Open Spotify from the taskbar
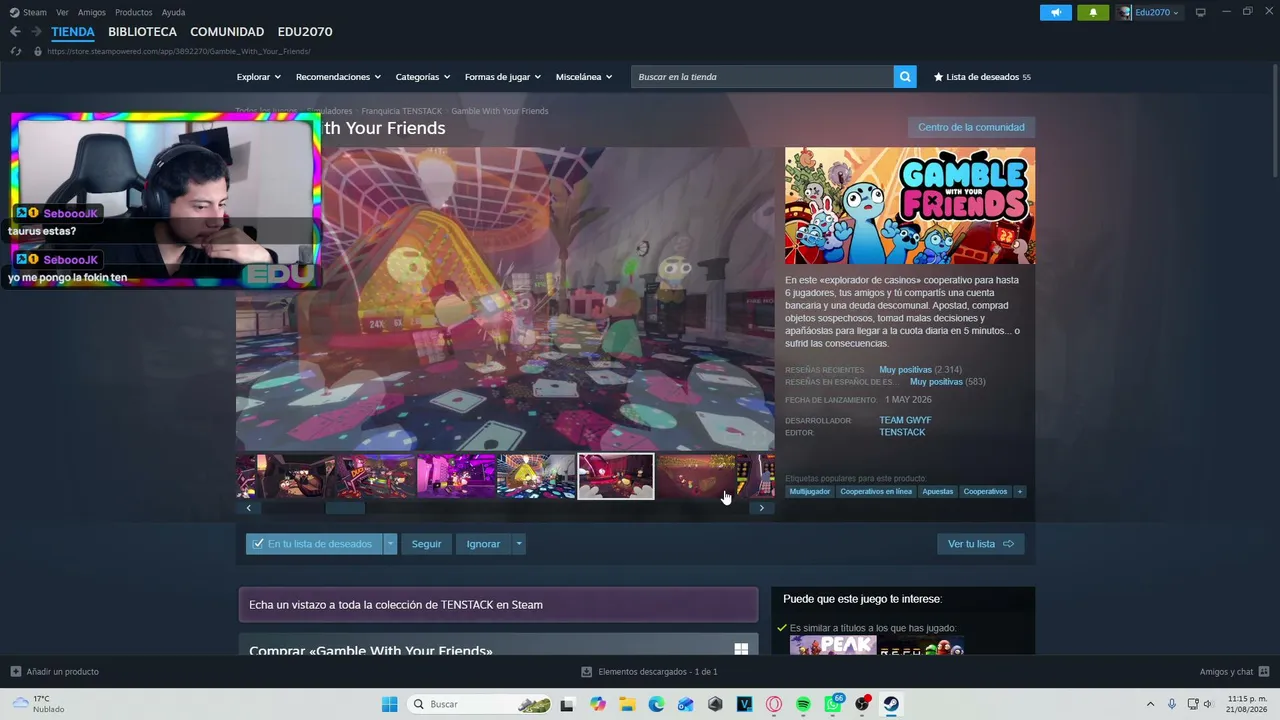The height and width of the screenshot is (720, 1280). [803, 704]
